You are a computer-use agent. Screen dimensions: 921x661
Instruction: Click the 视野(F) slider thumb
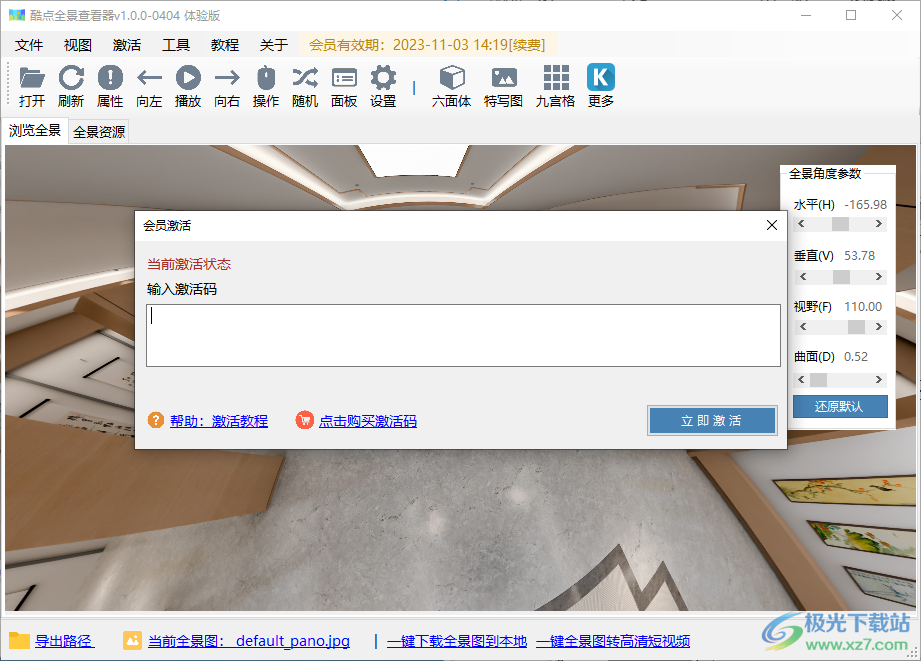click(856, 327)
